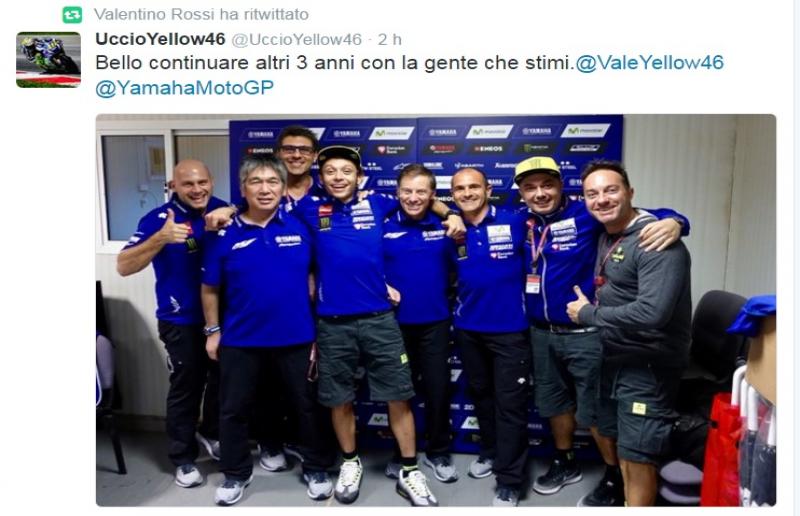Open the @ValeYellow46 mention link
This screenshot has width=800, height=516.
coord(649,63)
